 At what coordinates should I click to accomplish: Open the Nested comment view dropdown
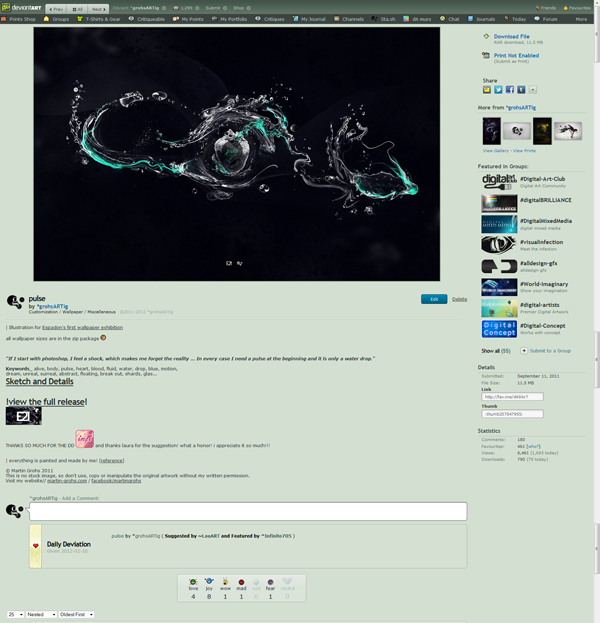41,614
